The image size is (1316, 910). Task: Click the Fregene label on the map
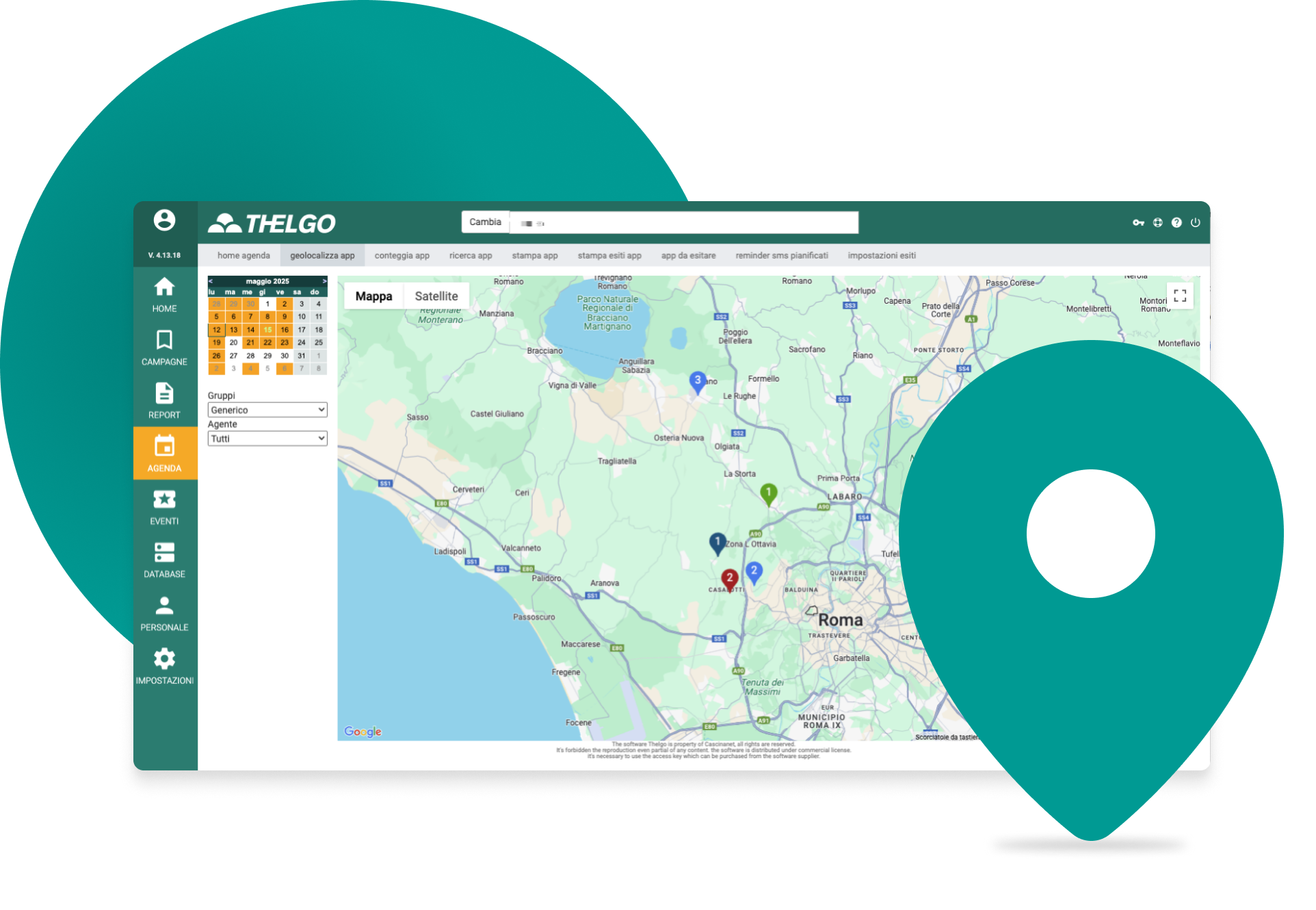[x=566, y=673]
